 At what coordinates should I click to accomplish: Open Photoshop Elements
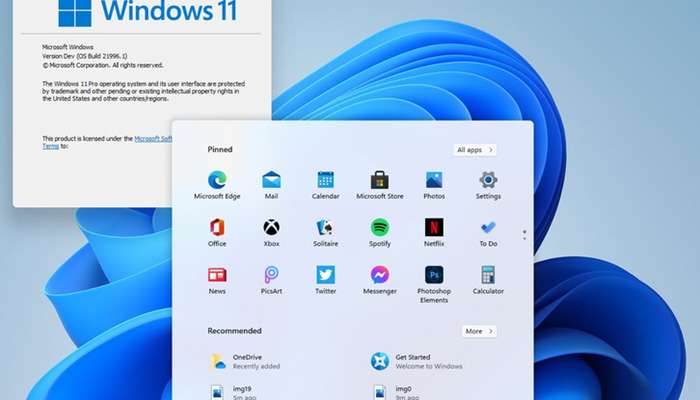(434, 284)
